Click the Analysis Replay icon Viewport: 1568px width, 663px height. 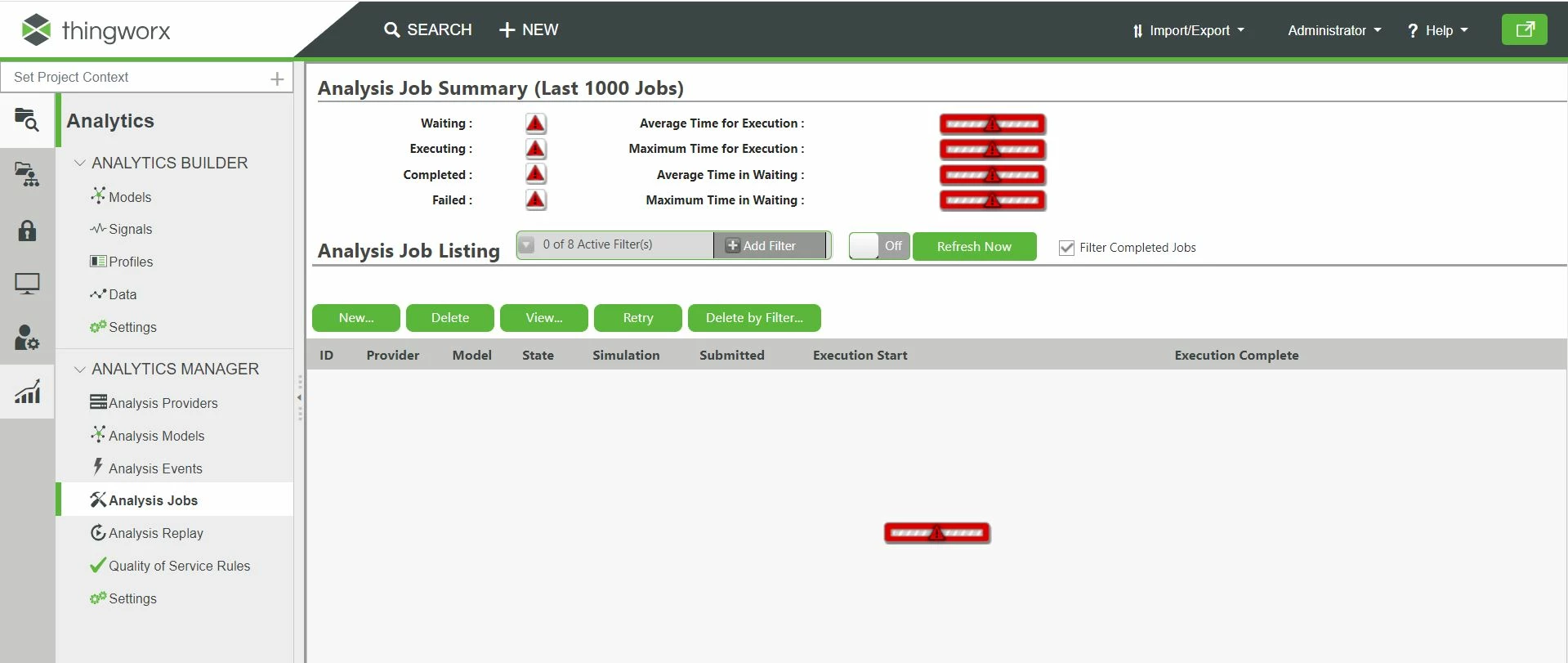pyautogui.click(x=98, y=533)
